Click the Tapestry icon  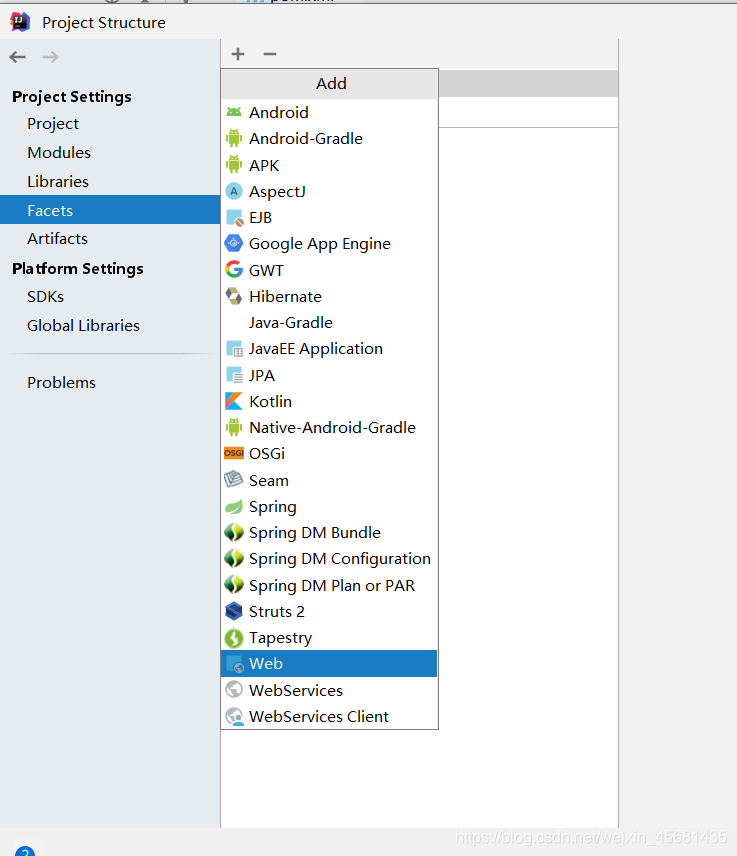234,637
